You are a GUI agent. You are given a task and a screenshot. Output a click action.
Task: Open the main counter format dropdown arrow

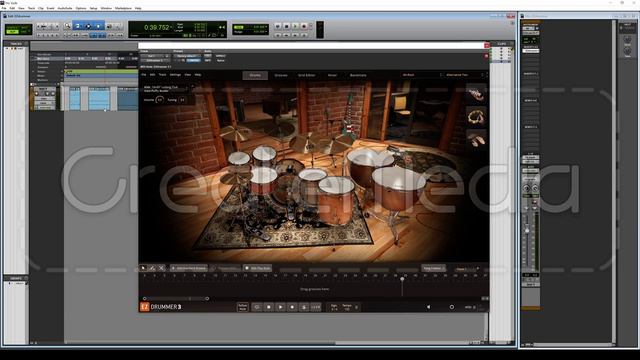[x=171, y=28]
